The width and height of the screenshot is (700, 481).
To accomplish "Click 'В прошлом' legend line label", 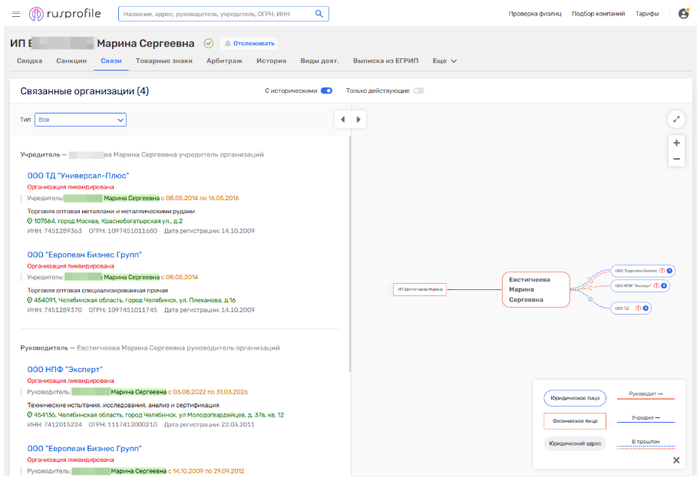I will coord(646,441).
